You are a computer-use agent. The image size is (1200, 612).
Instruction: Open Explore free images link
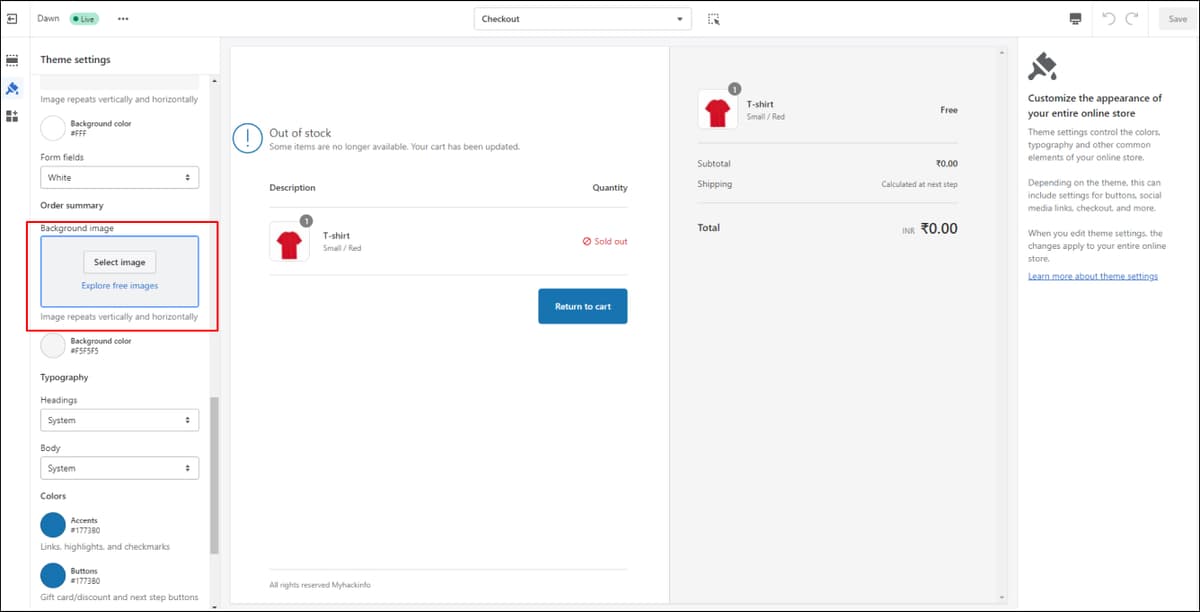point(120,286)
